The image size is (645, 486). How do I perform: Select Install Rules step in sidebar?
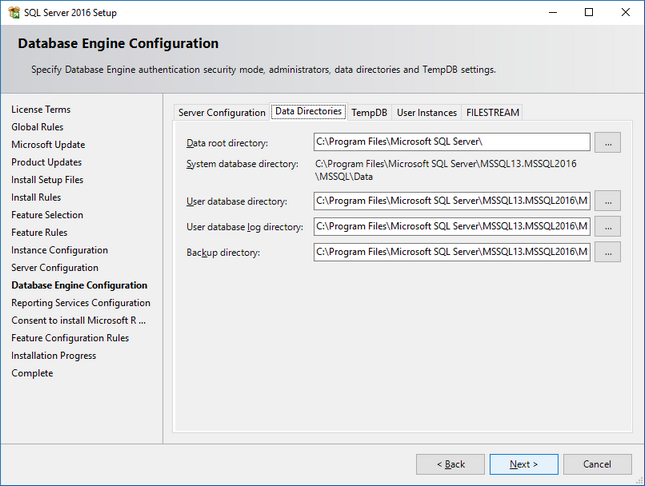click(36, 198)
